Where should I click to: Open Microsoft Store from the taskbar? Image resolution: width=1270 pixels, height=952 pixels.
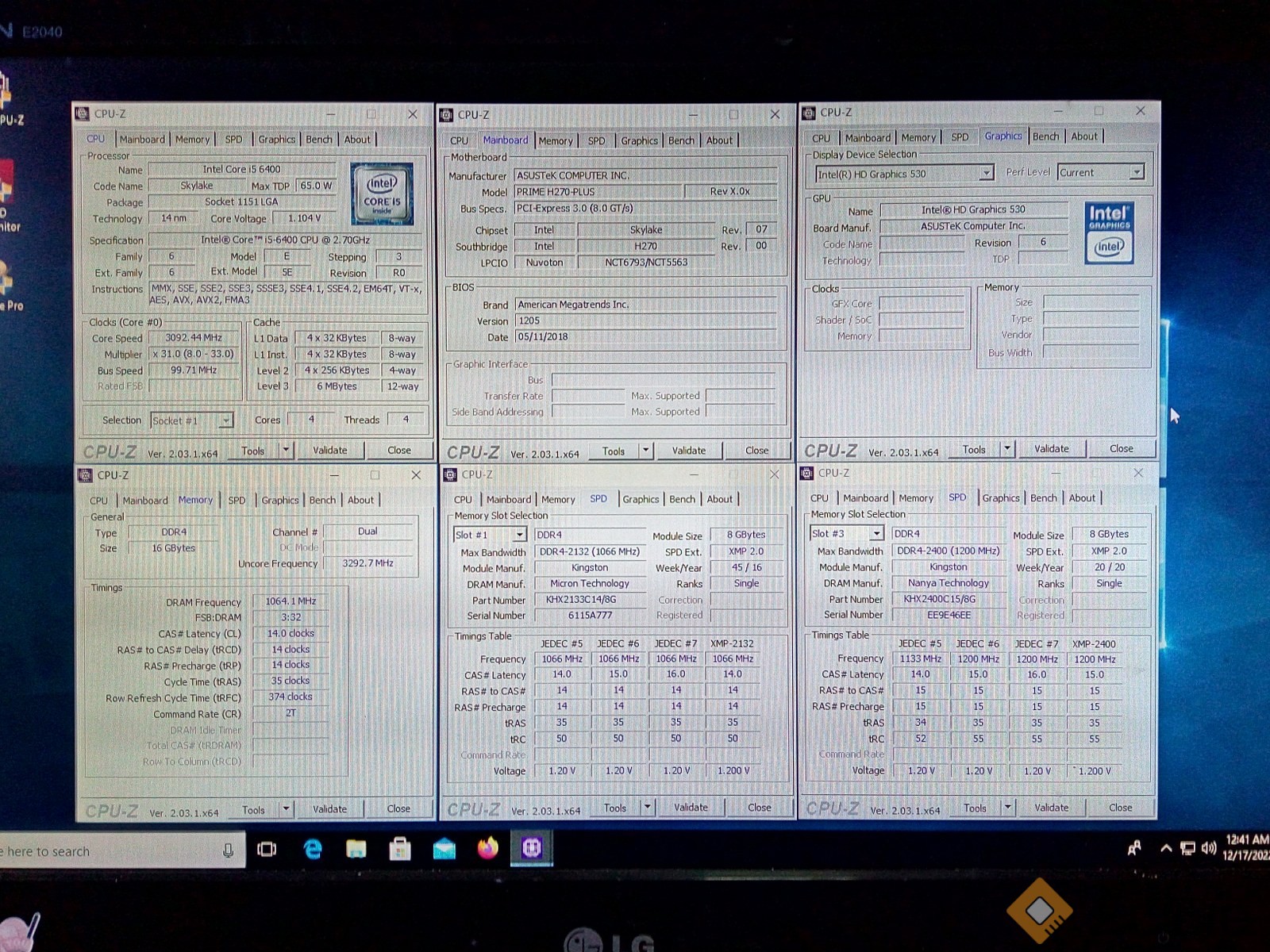click(400, 850)
